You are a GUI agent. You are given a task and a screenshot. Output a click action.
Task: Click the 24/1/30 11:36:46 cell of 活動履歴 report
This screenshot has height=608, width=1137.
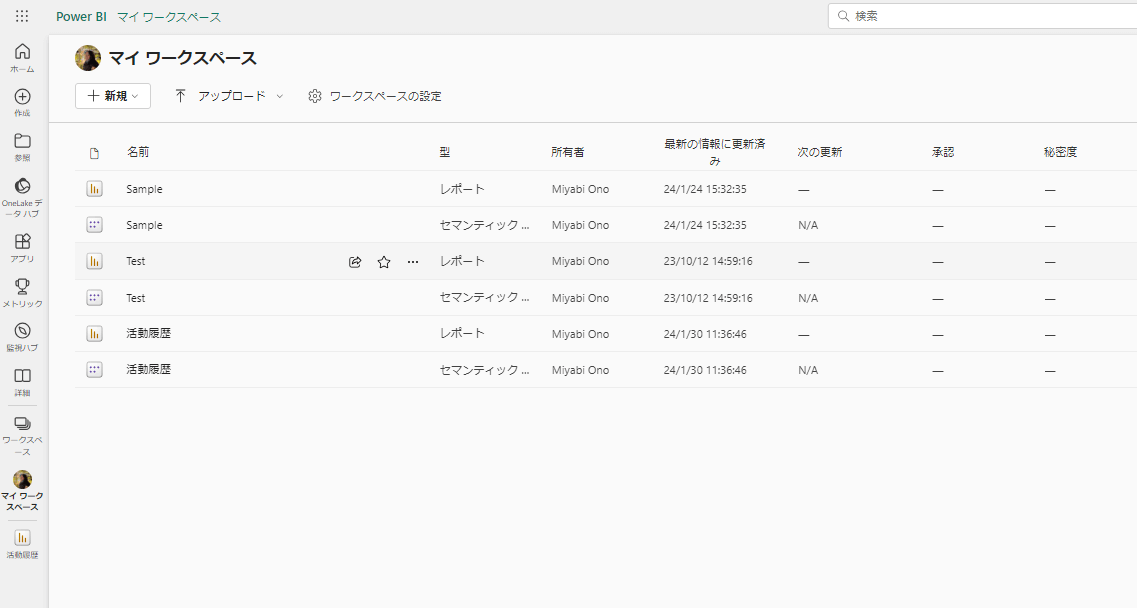coord(705,334)
